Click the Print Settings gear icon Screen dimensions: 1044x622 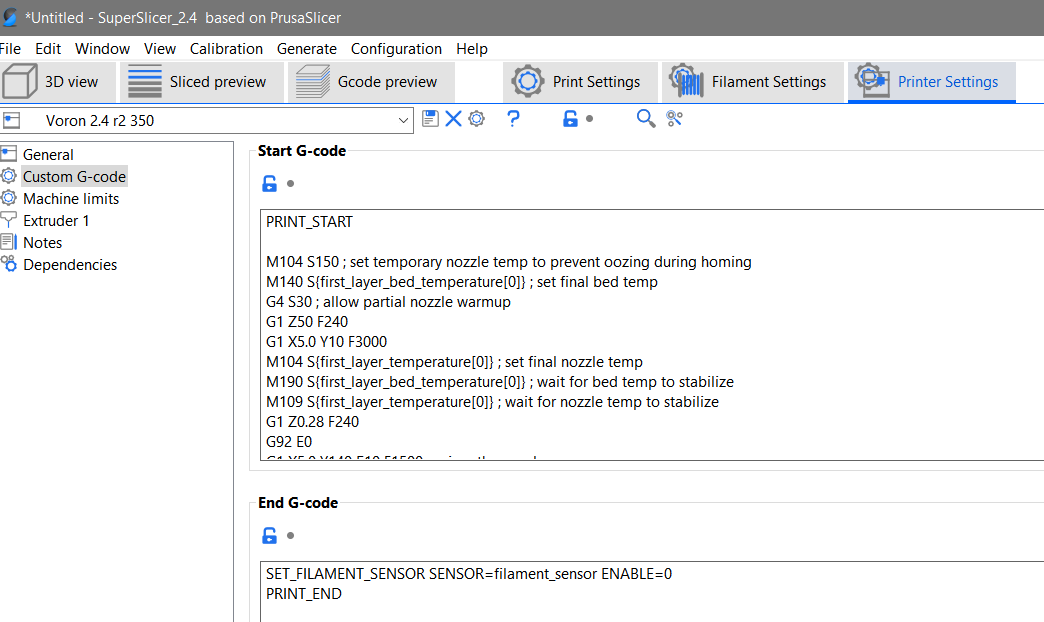[527, 81]
